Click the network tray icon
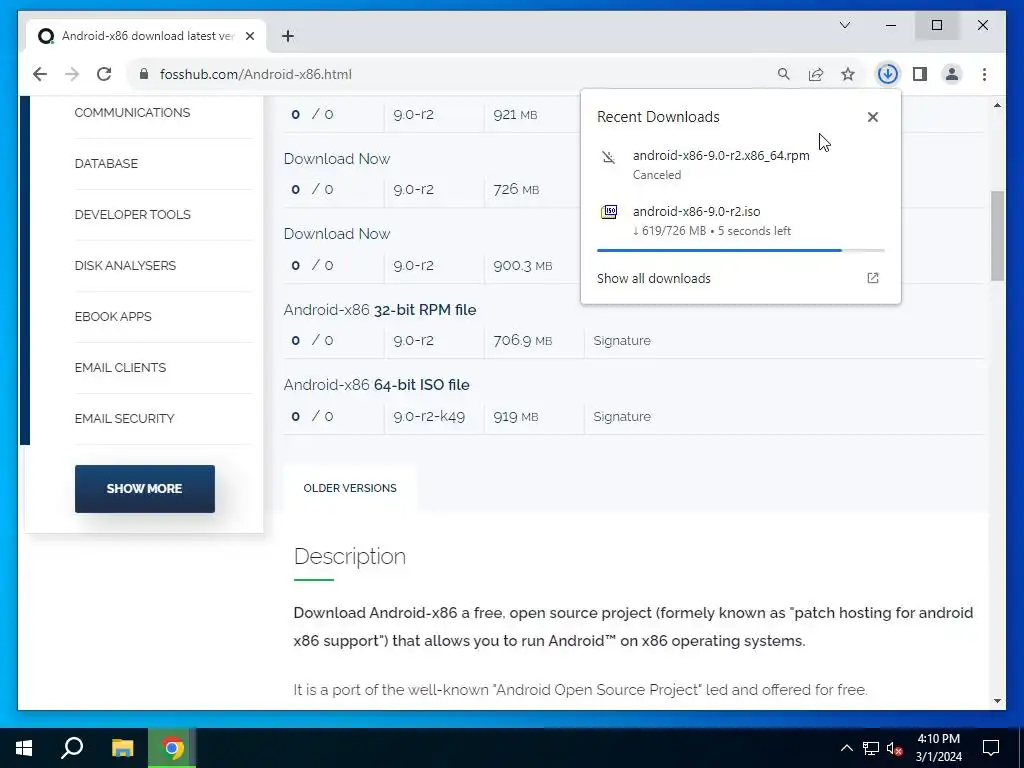Screen dimensions: 1024x768 [x=871, y=748]
